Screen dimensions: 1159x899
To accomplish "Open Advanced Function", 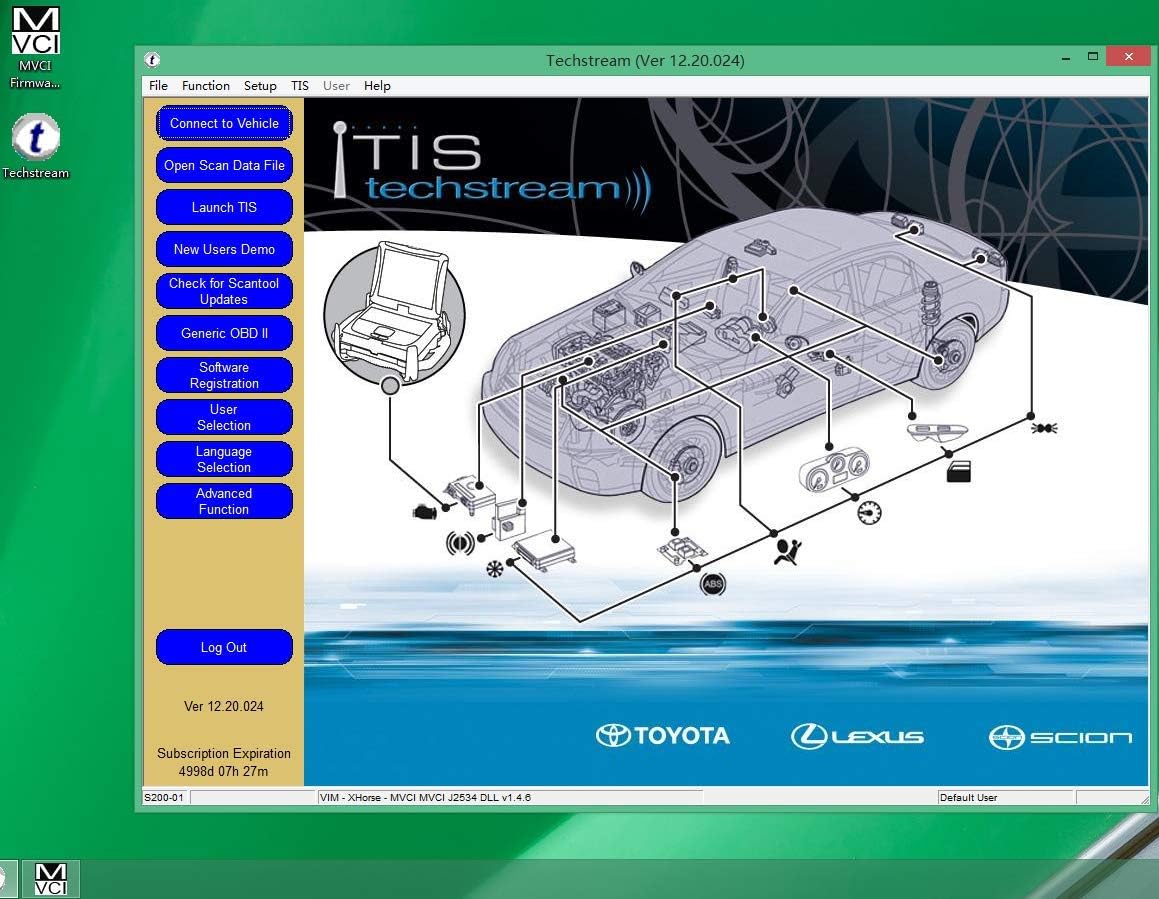I will point(224,501).
